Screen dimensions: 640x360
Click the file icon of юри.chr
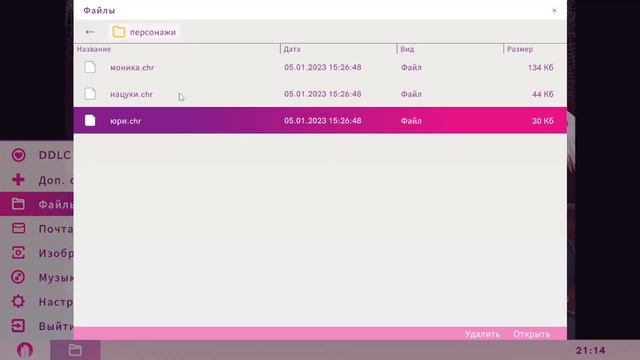click(90, 120)
